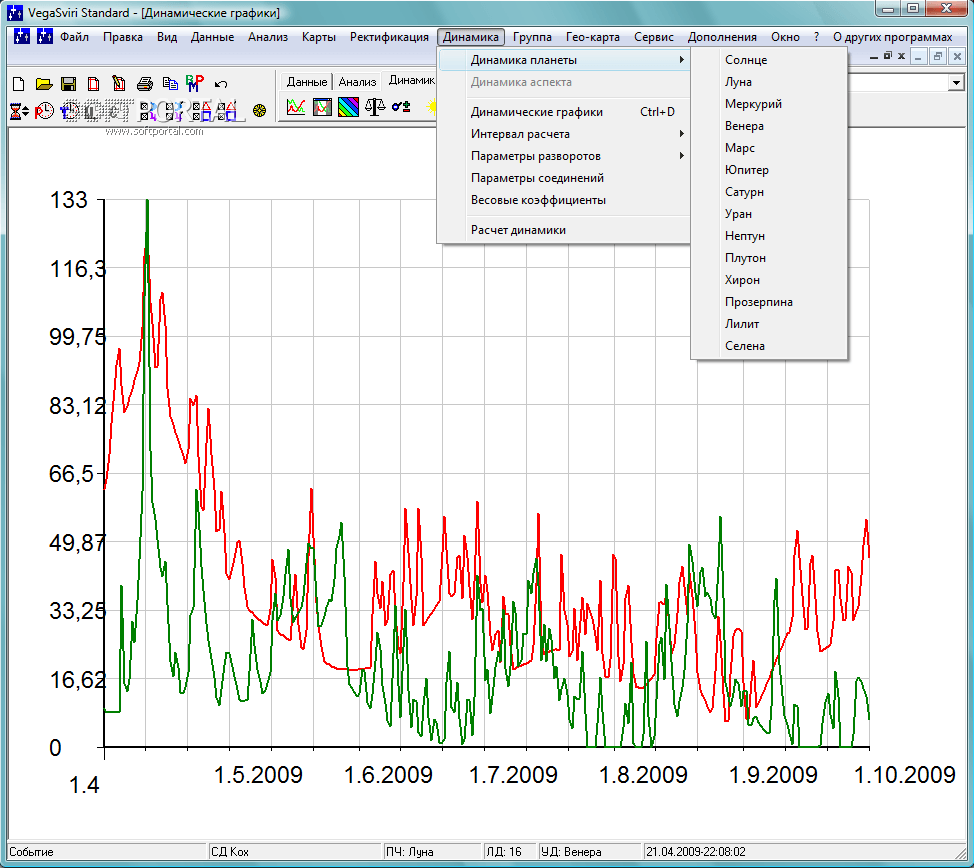974x868 pixels.
Task: Click the undo arrow icon
Action: 221,84
